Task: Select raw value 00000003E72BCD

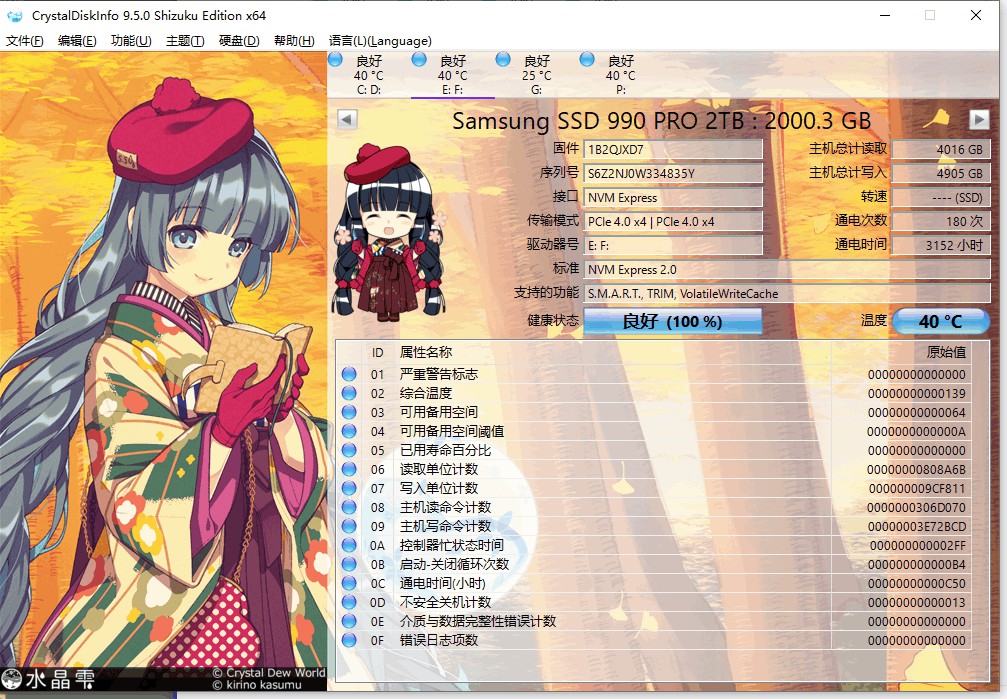Action: [917, 527]
